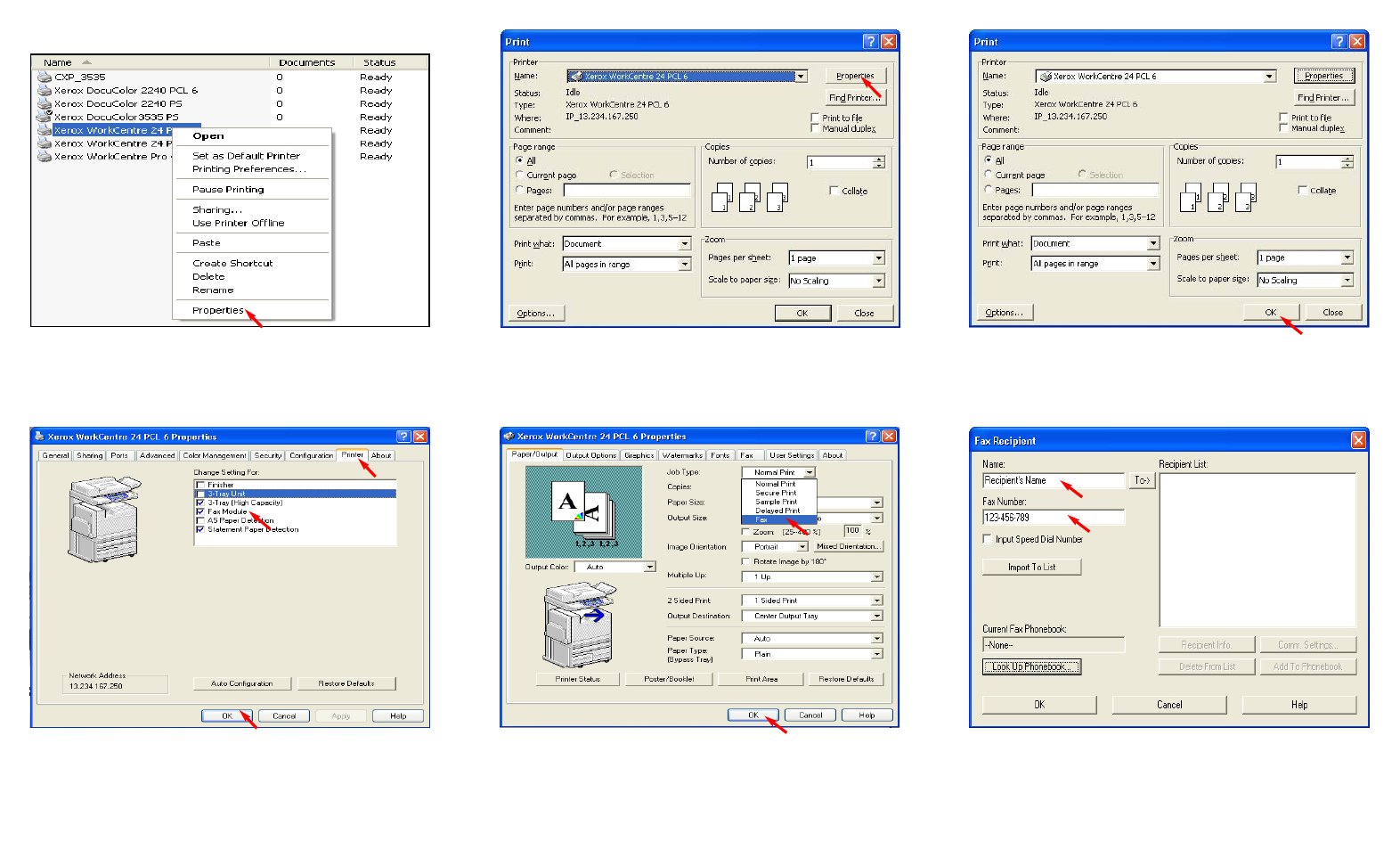Image resolution: width=1400 pixels, height=850 pixels.
Task: Open the Image Orientation Portrait dropdown
Action: [x=802, y=547]
